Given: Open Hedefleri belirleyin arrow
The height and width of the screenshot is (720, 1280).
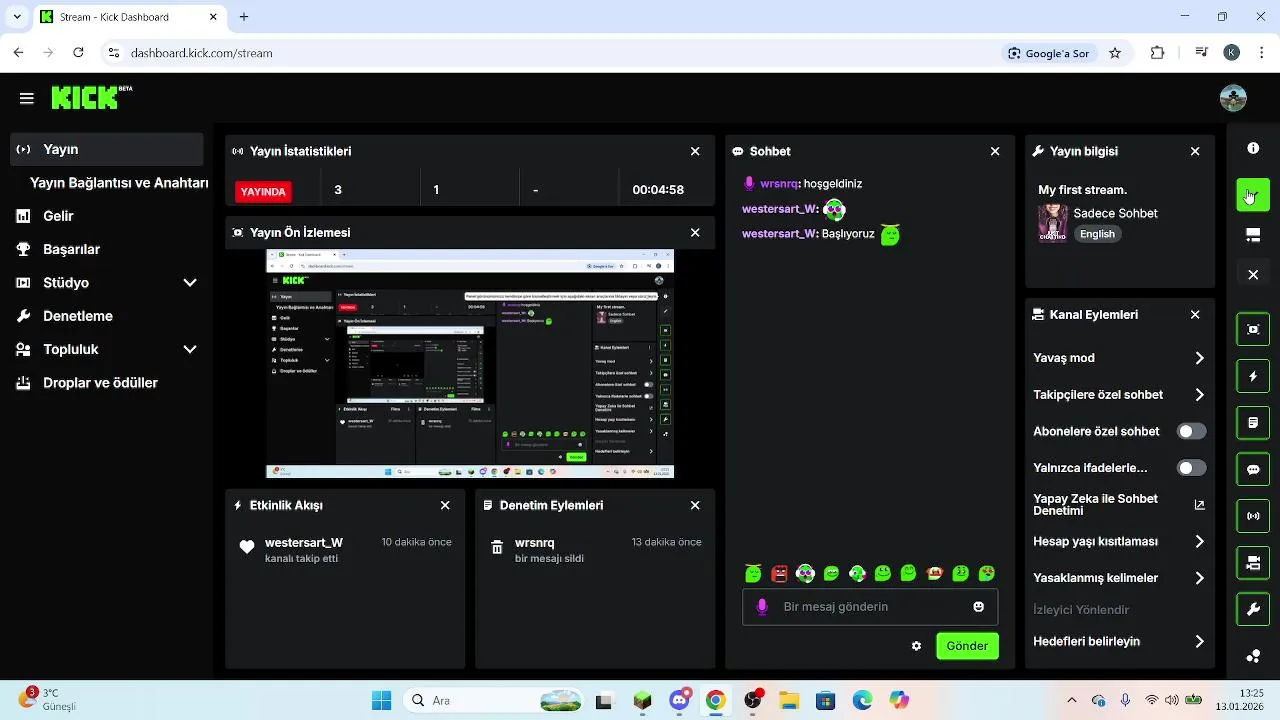Looking at the screenshot, I should tap(1199, 642).
